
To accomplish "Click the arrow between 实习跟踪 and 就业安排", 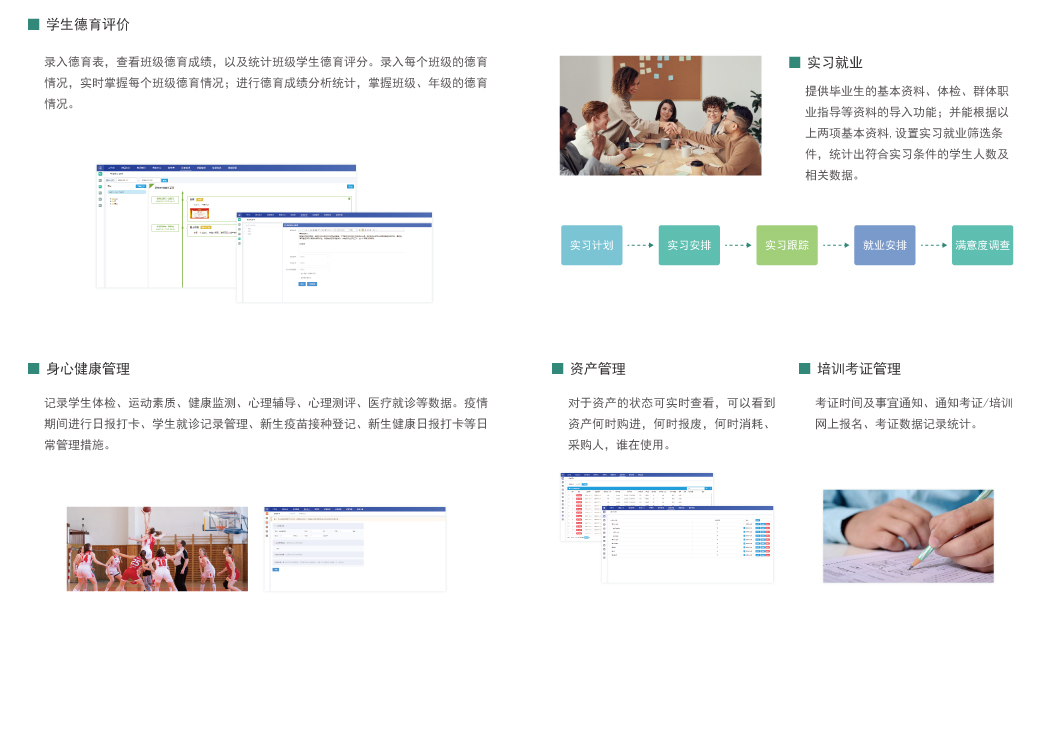I will click(x=836, y=245).
